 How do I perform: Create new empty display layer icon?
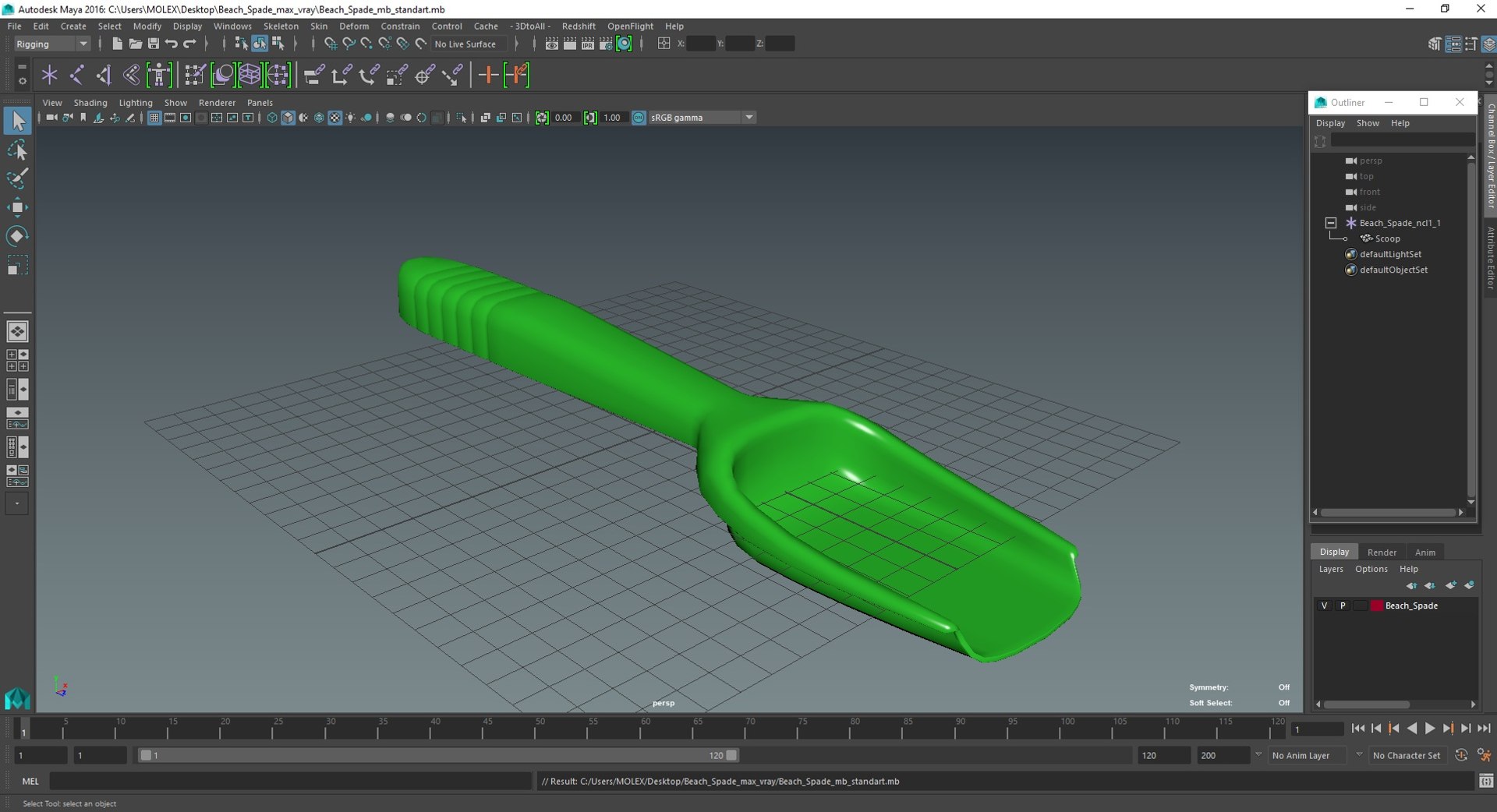point(1451,585)
